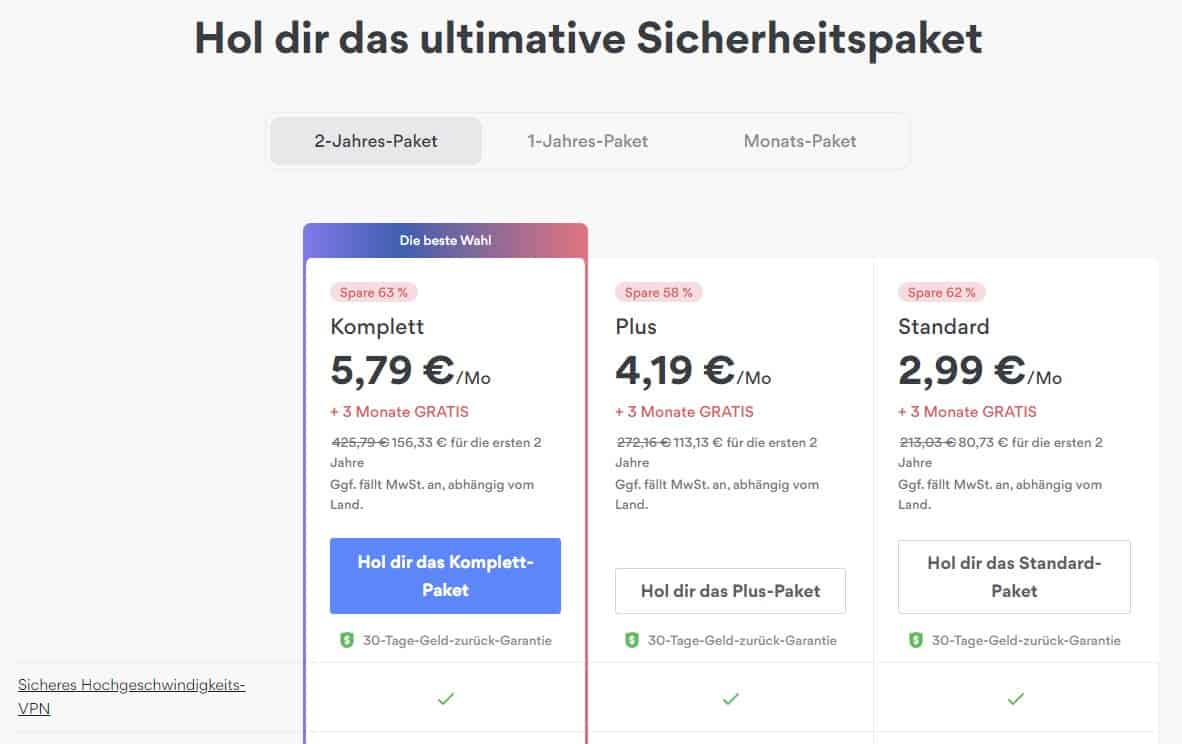This screenshot has height=744, width=1182.
Task: Select the 2-Jahres-Paket tab
Action: point(376,141)
